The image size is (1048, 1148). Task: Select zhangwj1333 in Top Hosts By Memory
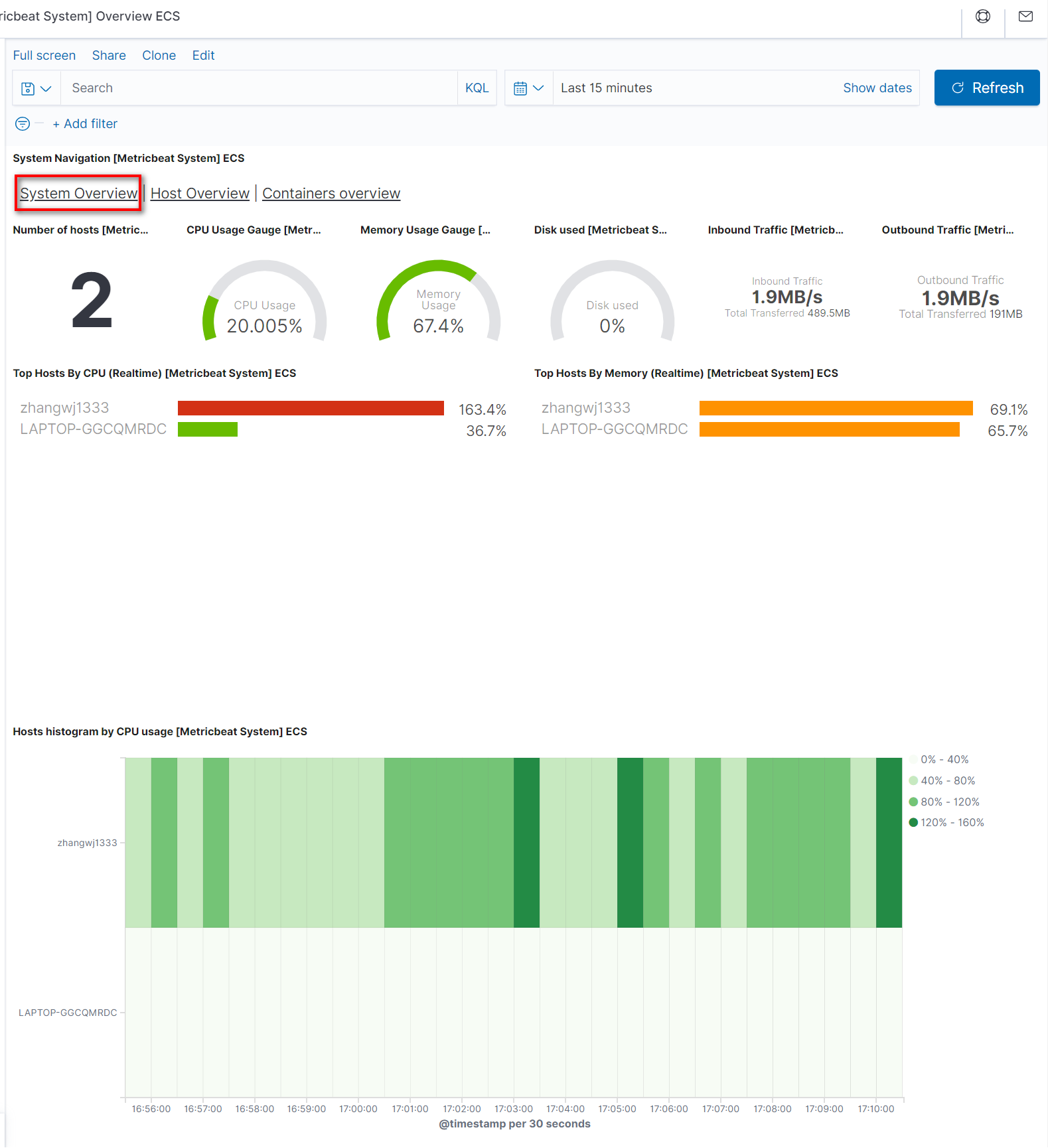(x=586, y=408)
